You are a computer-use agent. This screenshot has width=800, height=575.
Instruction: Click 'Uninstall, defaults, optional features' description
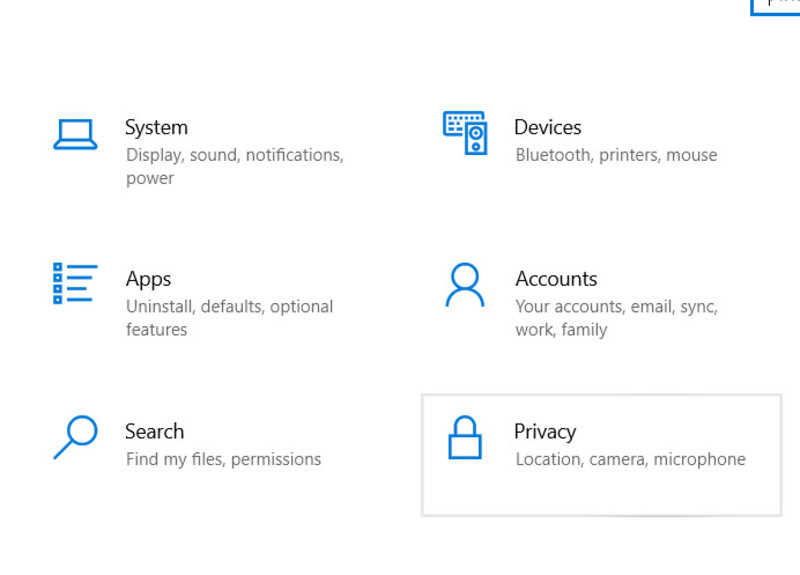pyautogui.click(x=230, y=318)
